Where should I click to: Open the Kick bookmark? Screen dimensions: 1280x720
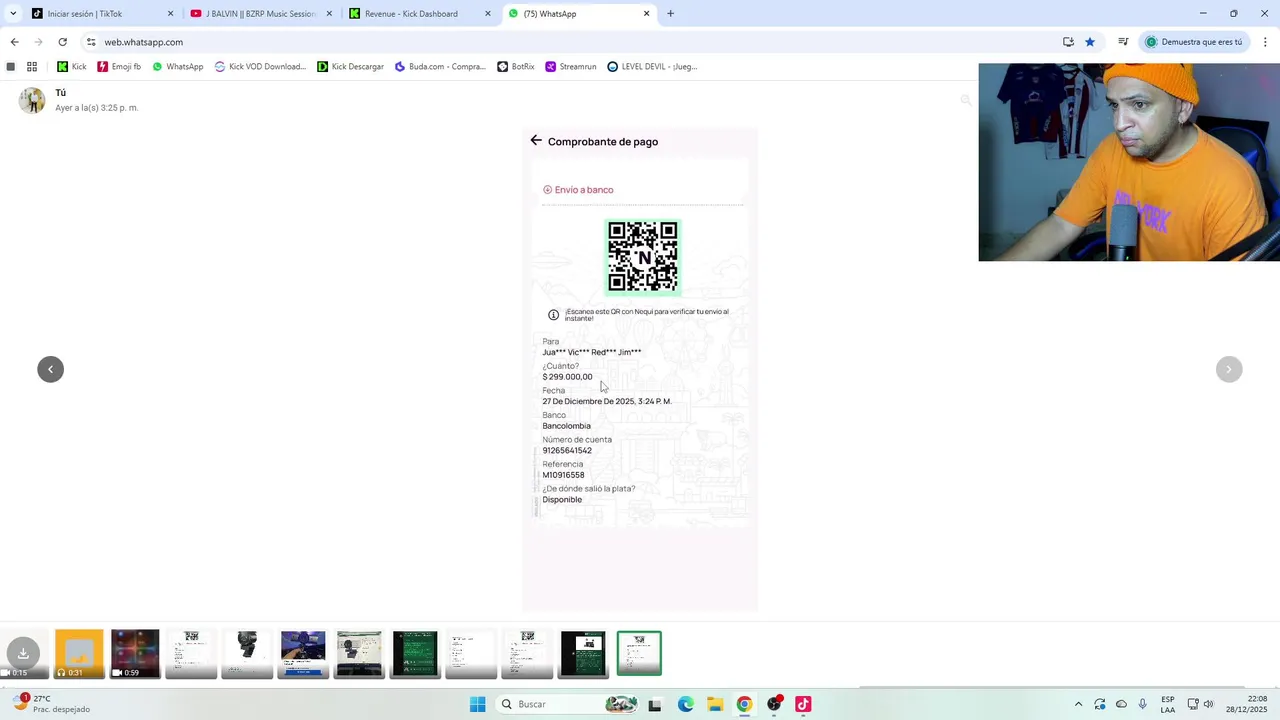[x=71, y=67]
